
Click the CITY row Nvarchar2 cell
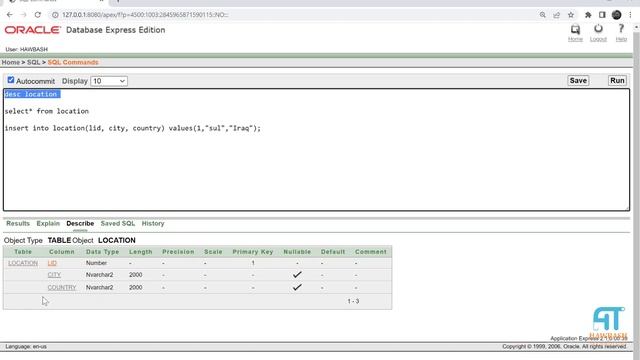click(100, 275)
